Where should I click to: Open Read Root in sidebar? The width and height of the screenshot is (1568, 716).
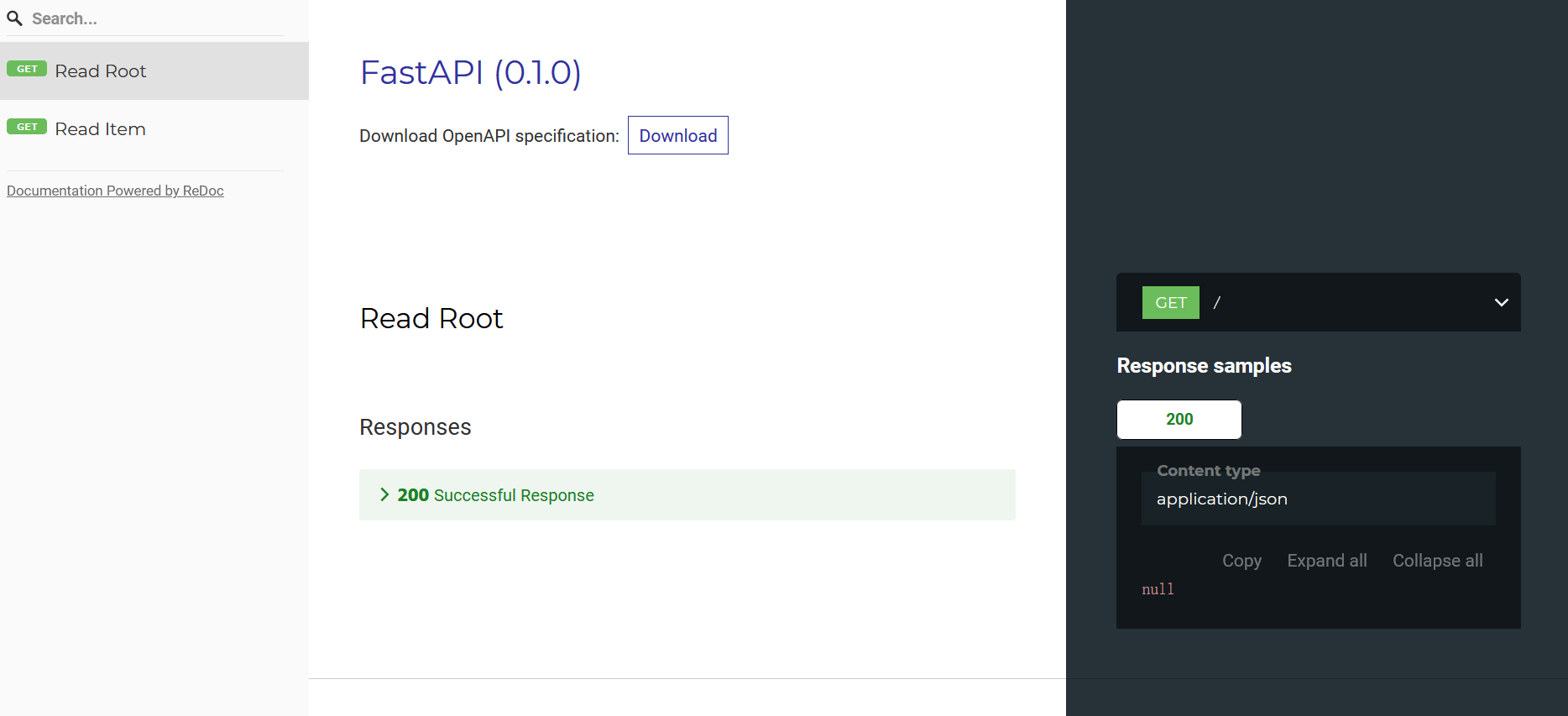coord(154,71)
